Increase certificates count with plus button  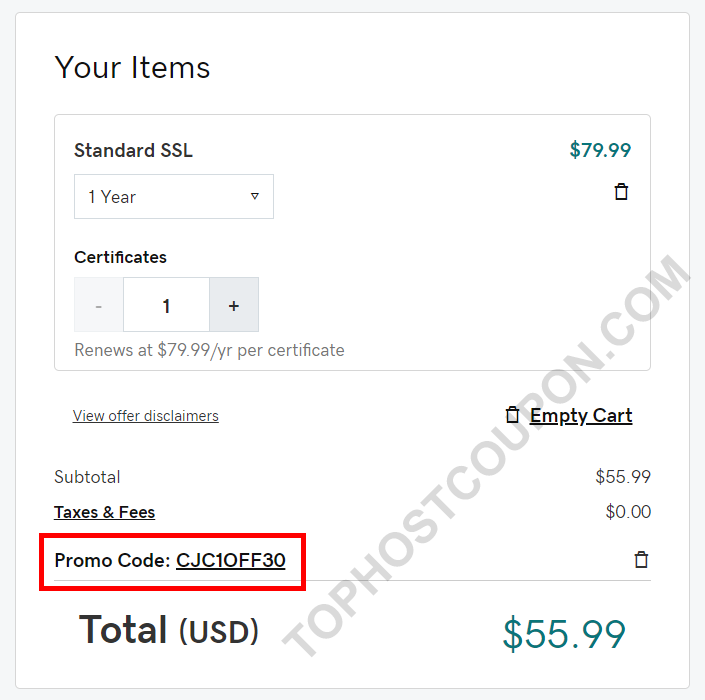234,304
